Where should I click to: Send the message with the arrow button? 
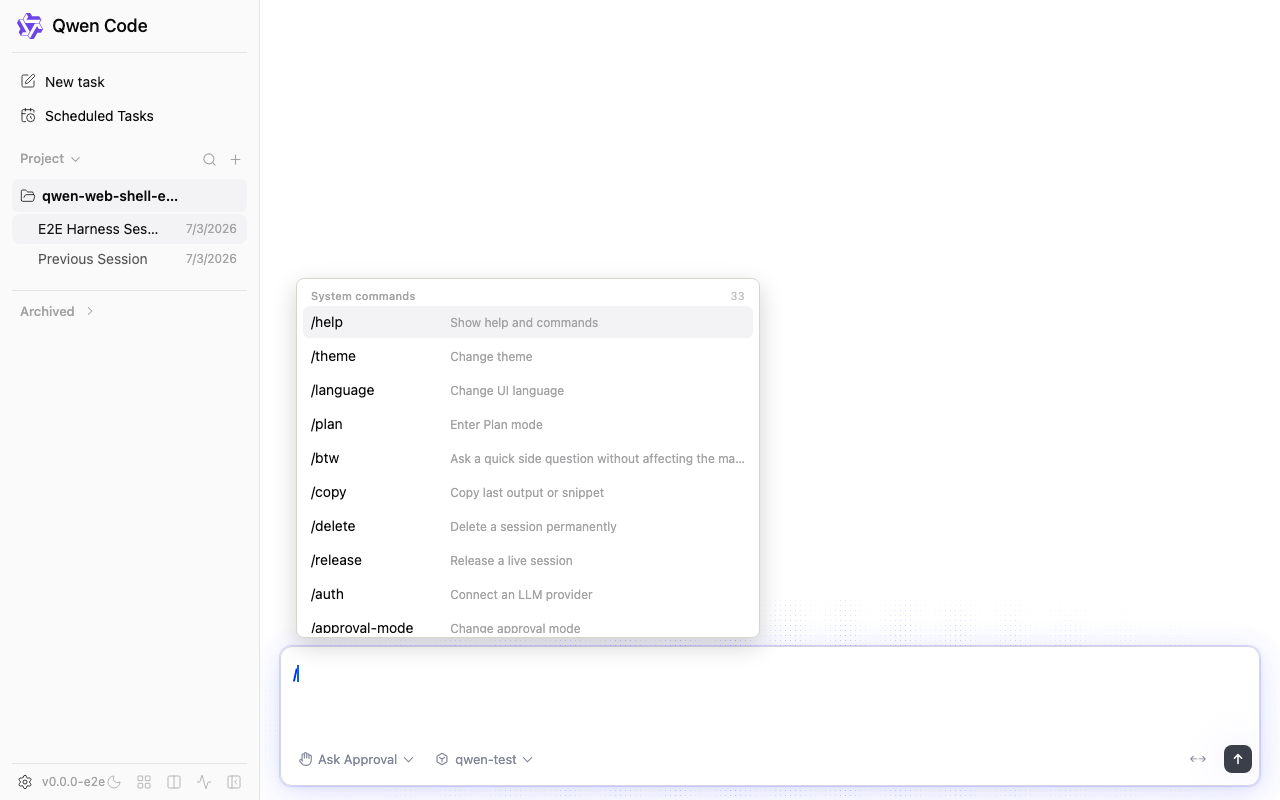pos(1238,759)
